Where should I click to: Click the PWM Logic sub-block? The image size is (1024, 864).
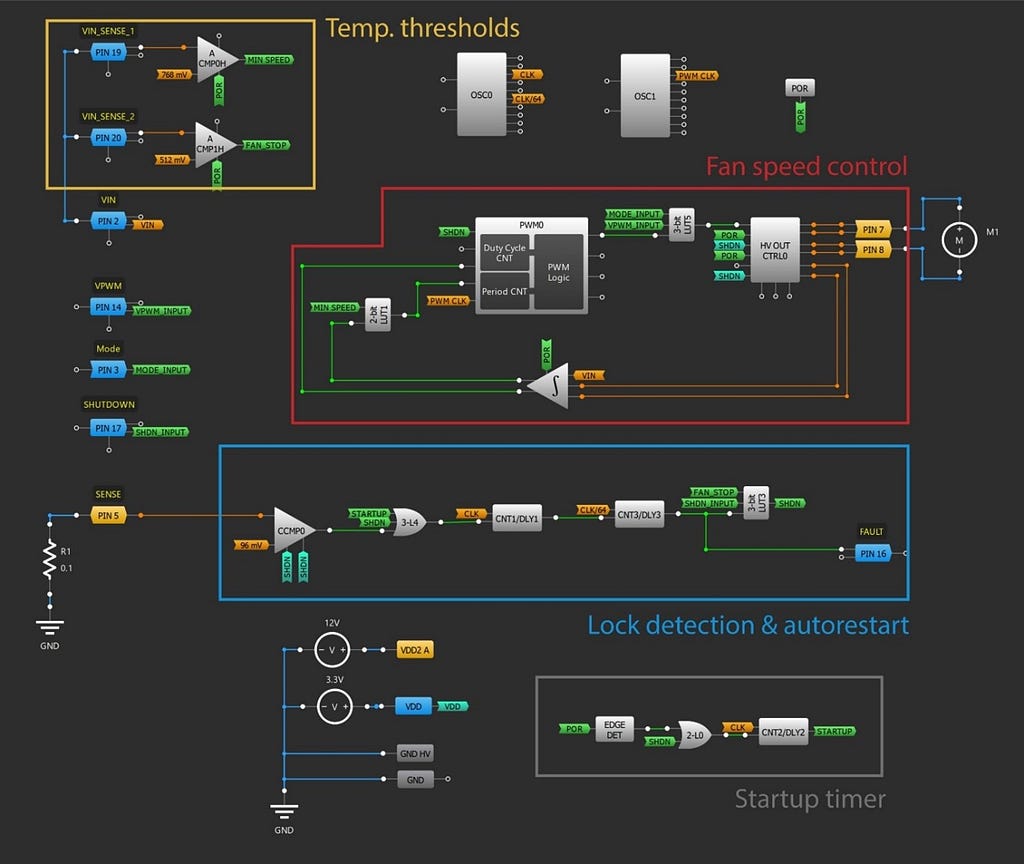[558, 272]
